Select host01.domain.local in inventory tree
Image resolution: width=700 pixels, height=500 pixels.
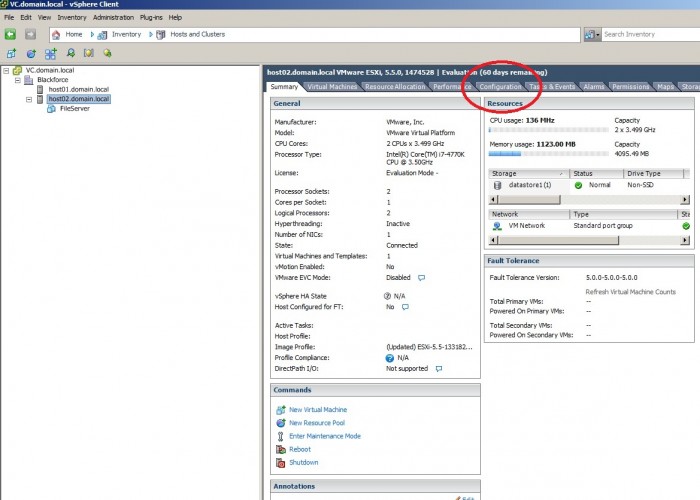[x=79, y=89]
